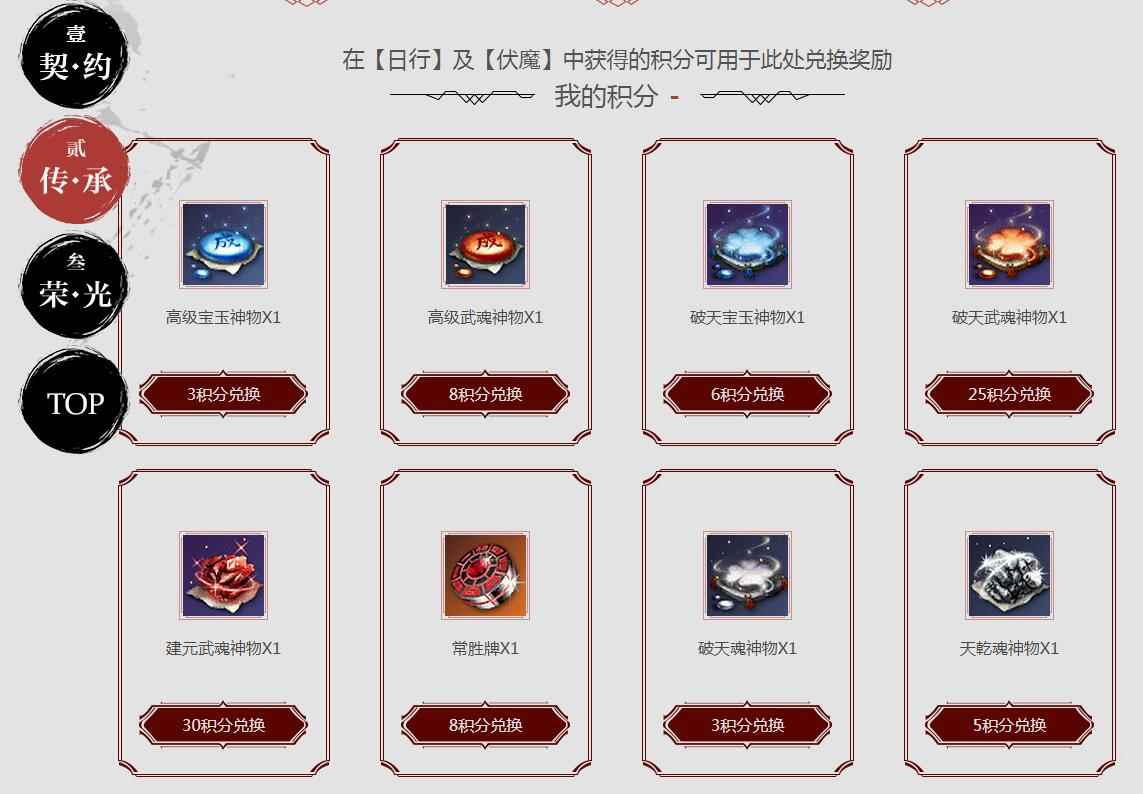Exchange 常胜牌 with 8积分兑换 button
The image size is (1143, 794).
[x=485, y=725]
